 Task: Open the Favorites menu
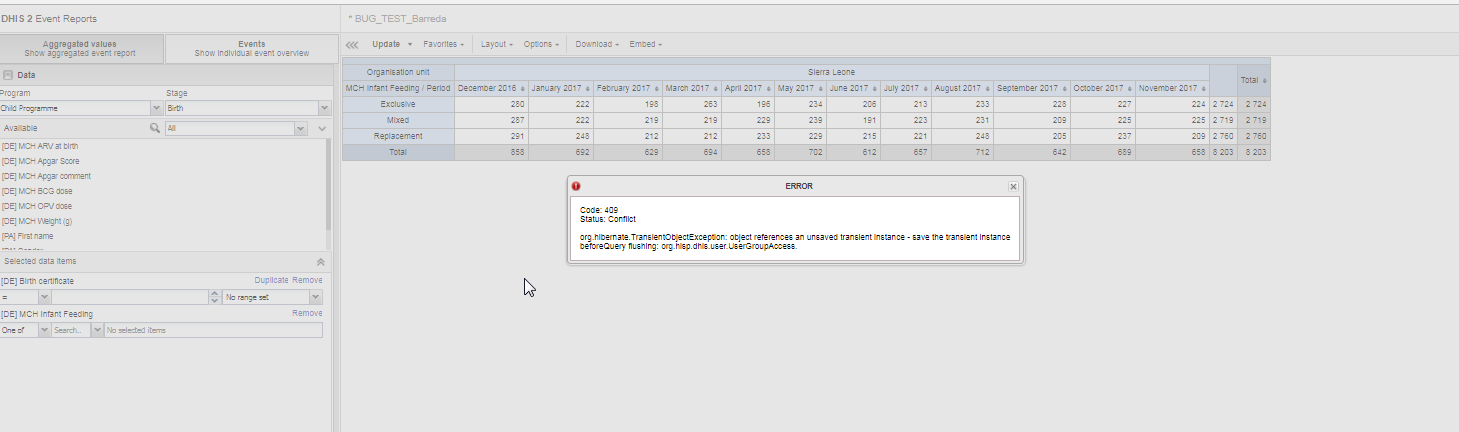coord(443,45)
